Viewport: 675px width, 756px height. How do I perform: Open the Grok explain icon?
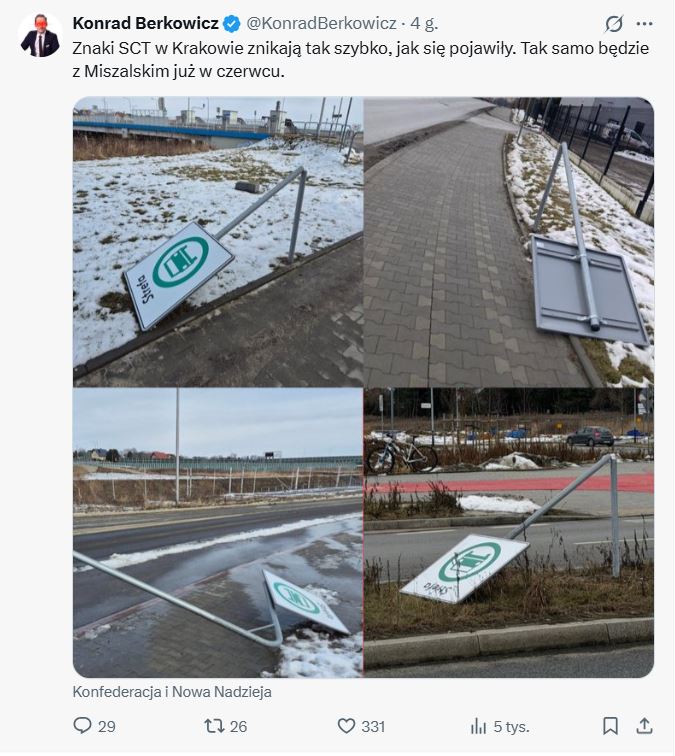click(614, 23)
